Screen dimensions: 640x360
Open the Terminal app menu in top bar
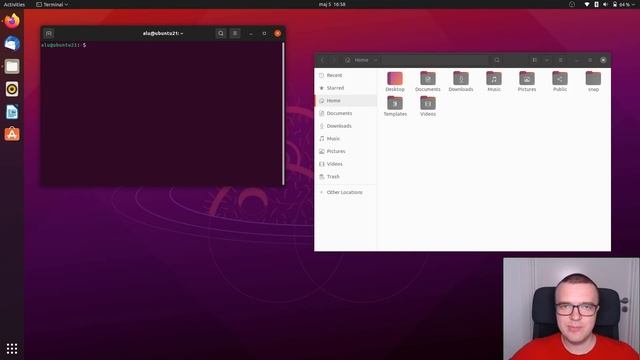click(52, 4)
